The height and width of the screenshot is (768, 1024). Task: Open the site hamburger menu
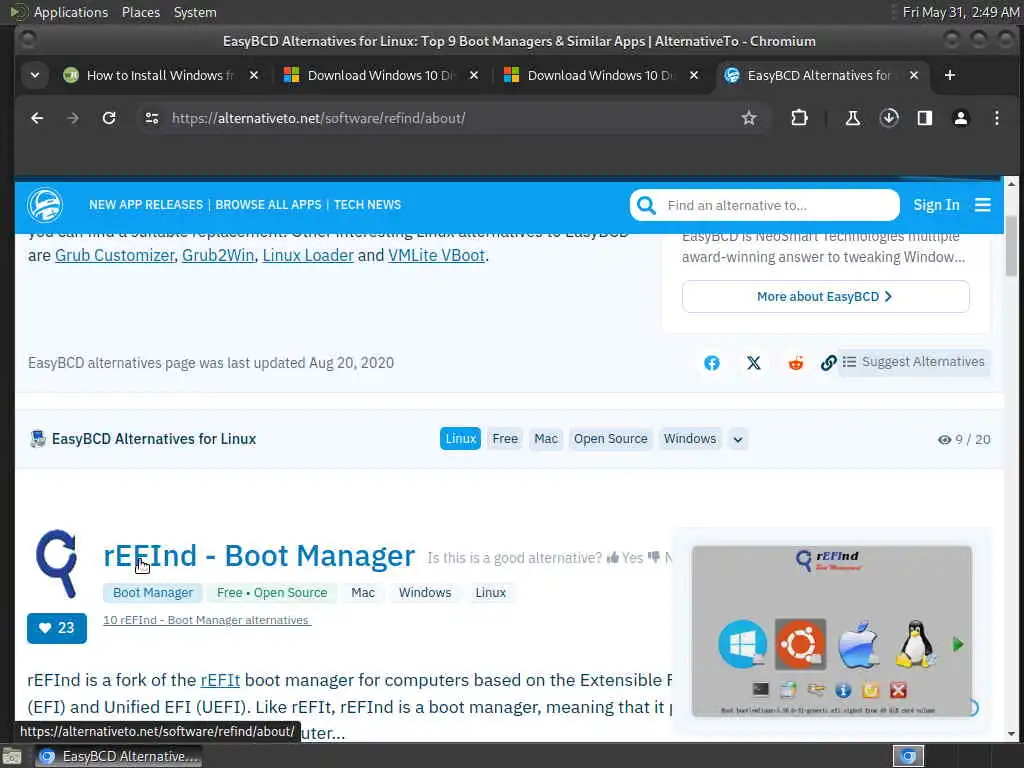[983, 205]
